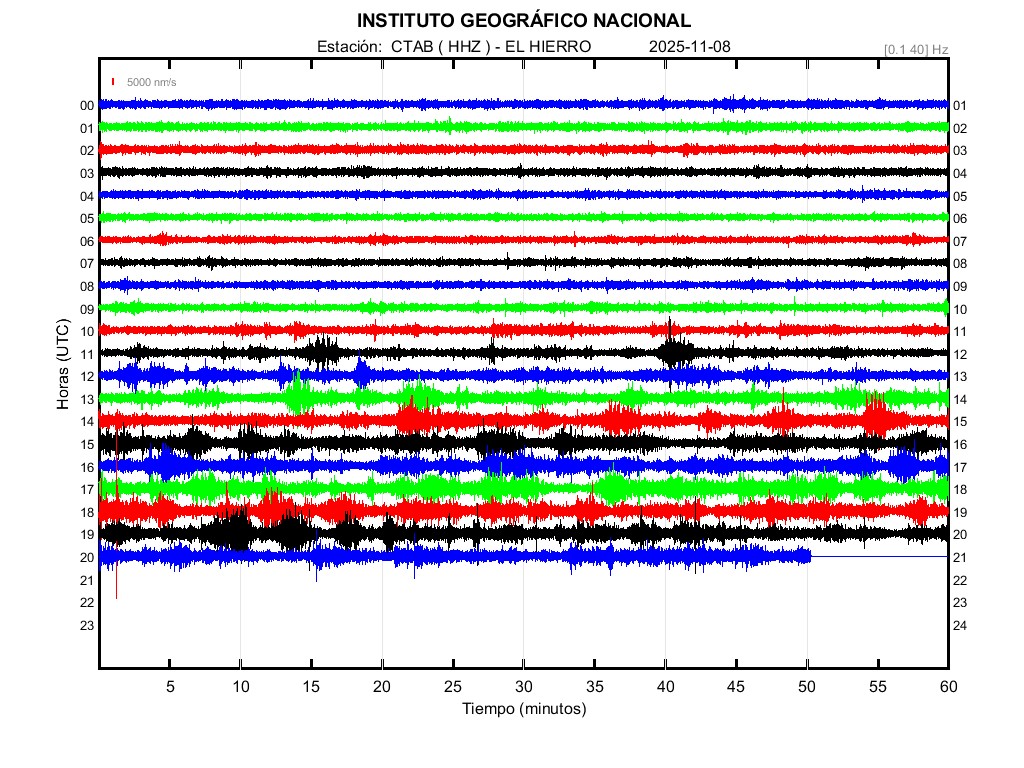This screenshot has height=768, width=1024.
Task: Click the red 5000 nm/s scale bar
Action: point(114,82)
